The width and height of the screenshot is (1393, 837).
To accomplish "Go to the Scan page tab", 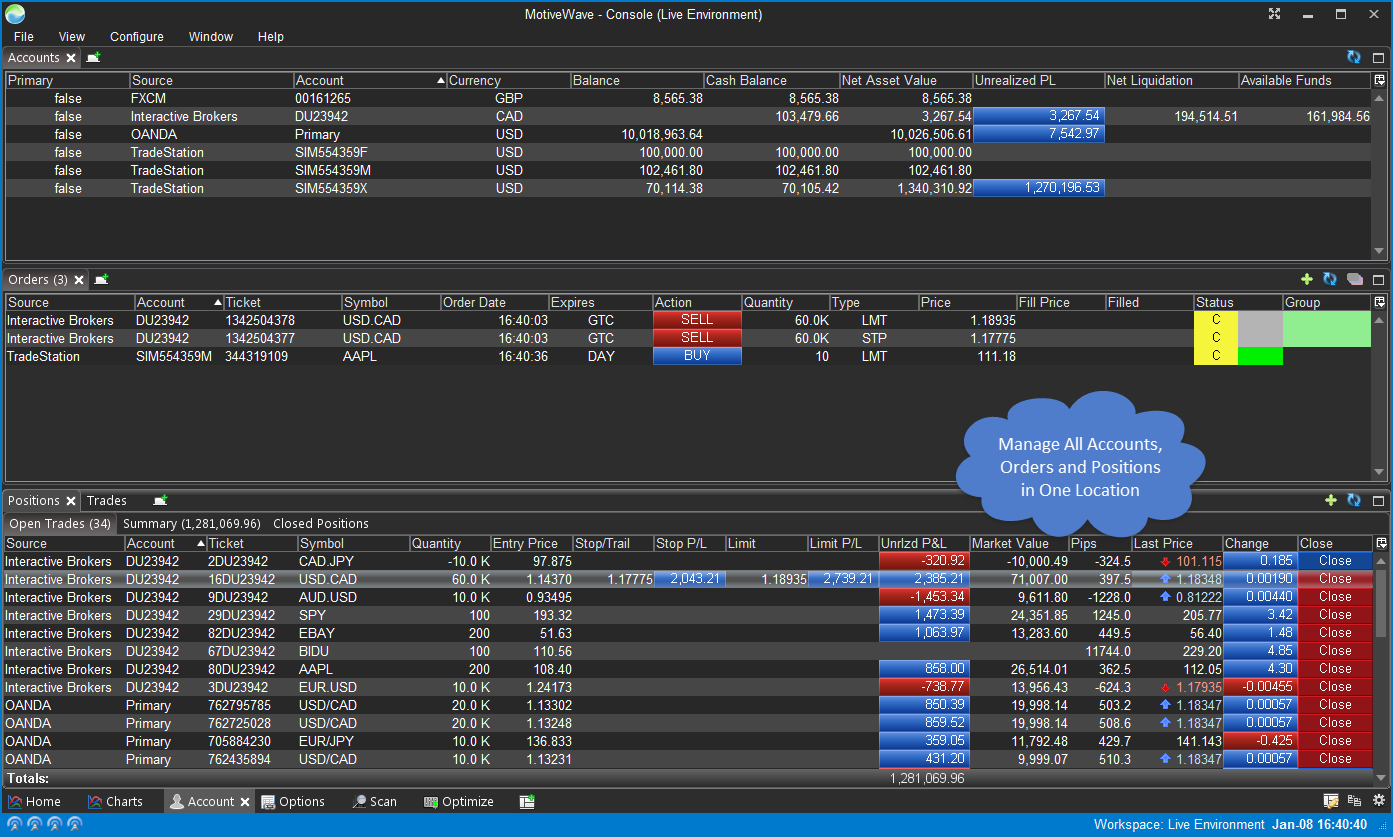I will pyautogui.click(x=375, y=802).
